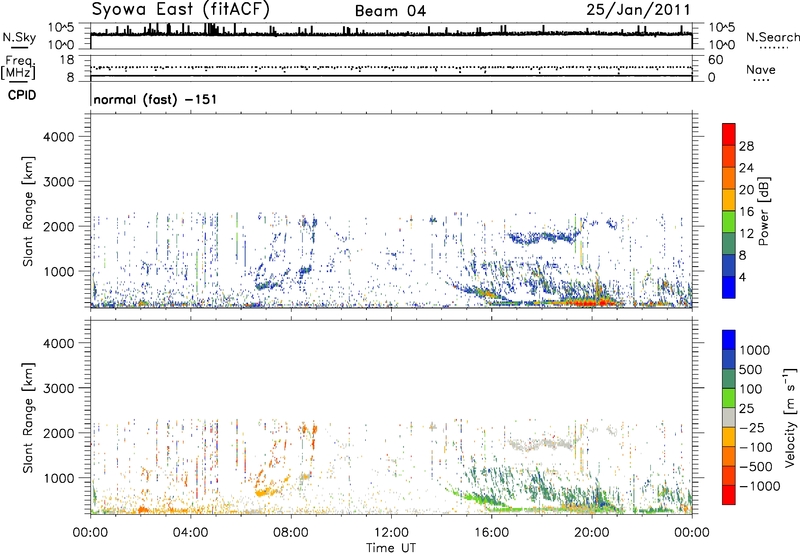Click the 'Slant Range [km]' label of velocity panel
Viewport: 800px width, 554px height.
[x=28, y=418]
